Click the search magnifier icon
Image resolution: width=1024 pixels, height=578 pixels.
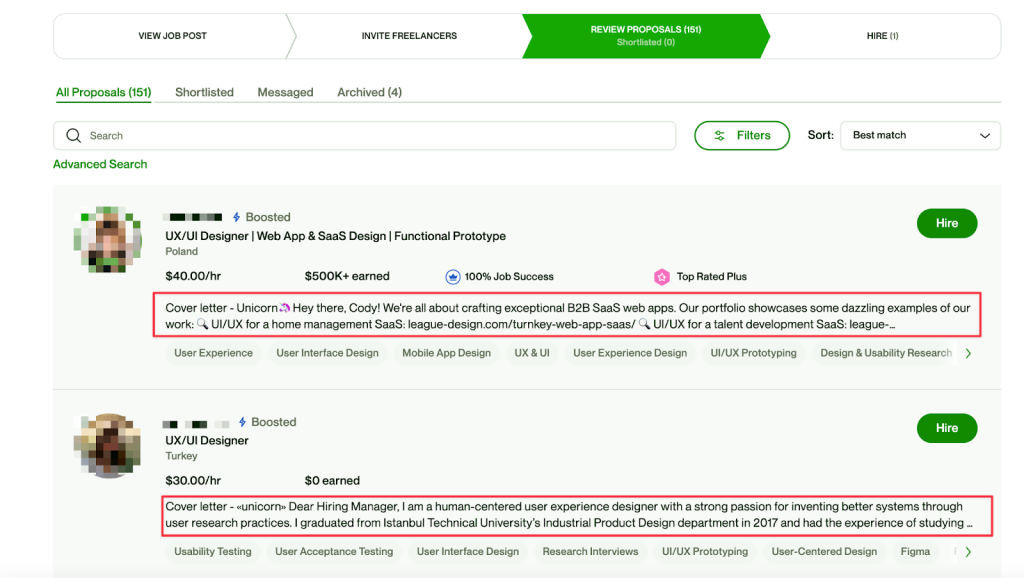click(x=73, y=136)
